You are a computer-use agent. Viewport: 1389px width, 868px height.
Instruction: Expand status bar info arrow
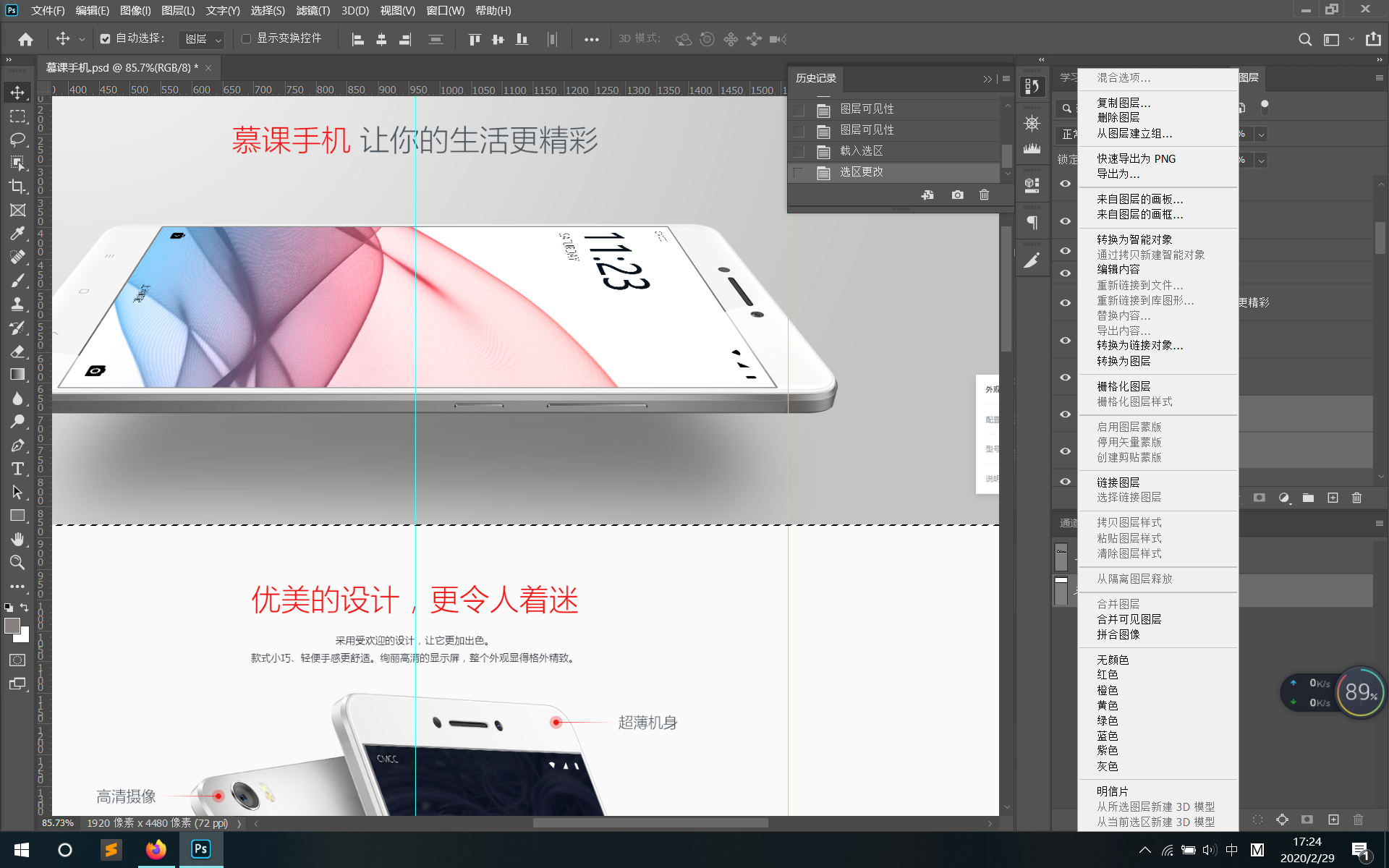tap(239, 823)
